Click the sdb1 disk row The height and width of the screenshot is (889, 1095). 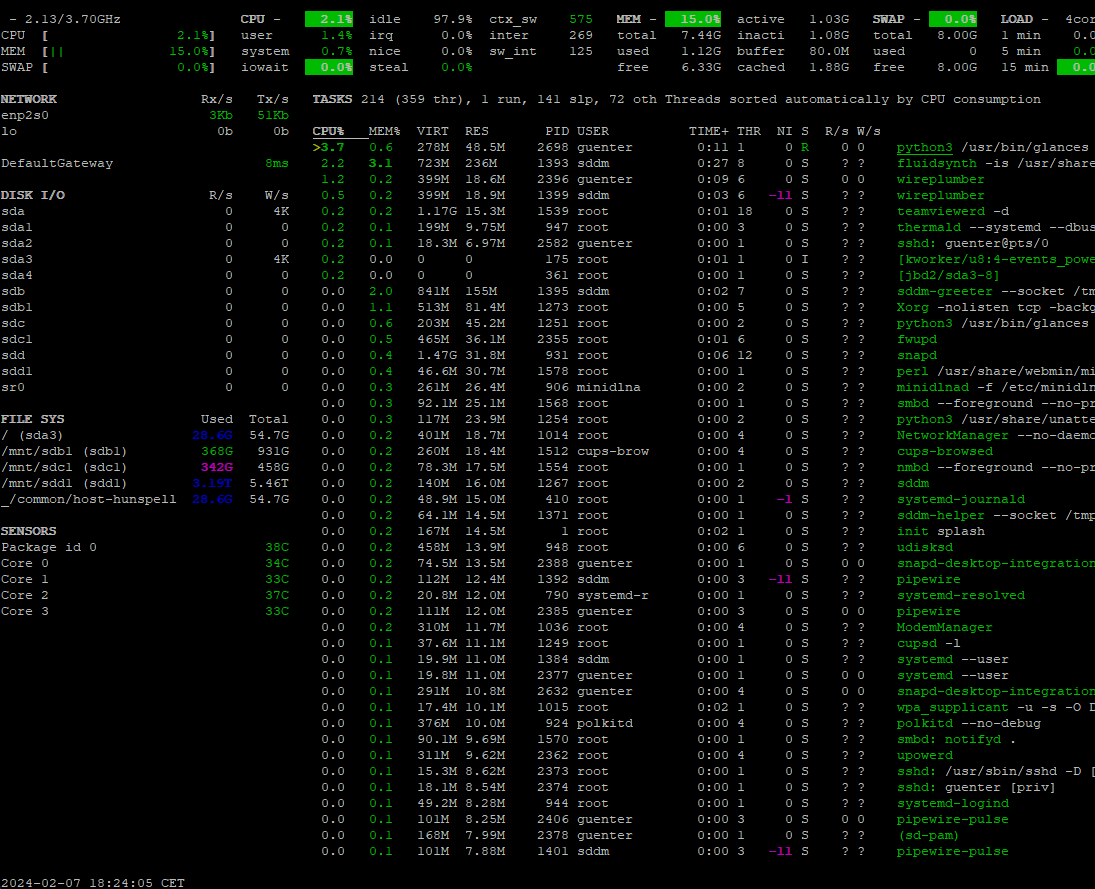click(145, 307)
